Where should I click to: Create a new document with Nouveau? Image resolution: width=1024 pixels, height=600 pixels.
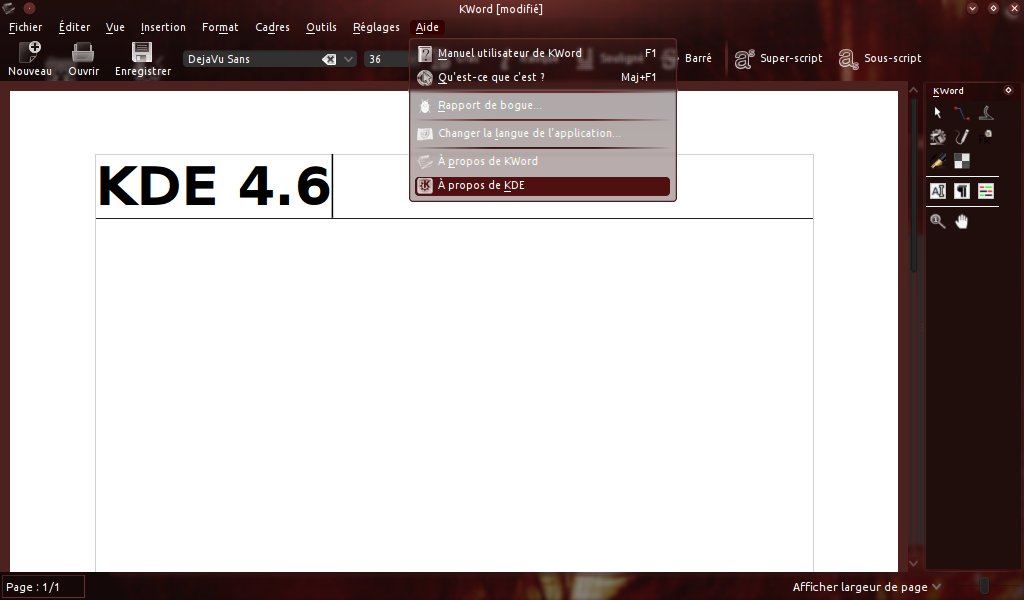[29, 59]
